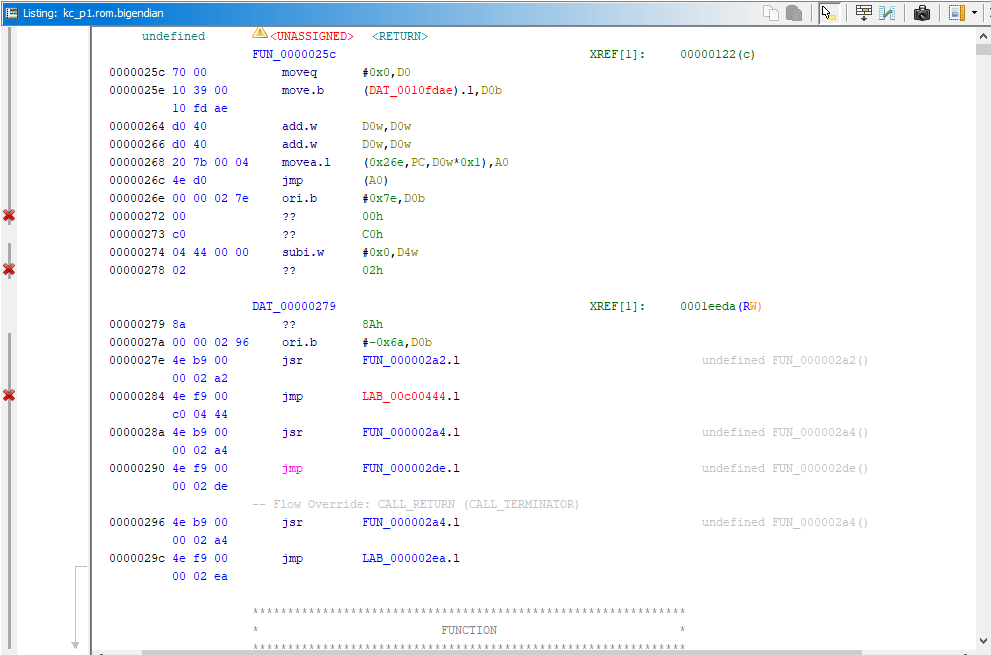
Task: Click FUN_000002de.l jmp operand
Action: pos(411,468)
